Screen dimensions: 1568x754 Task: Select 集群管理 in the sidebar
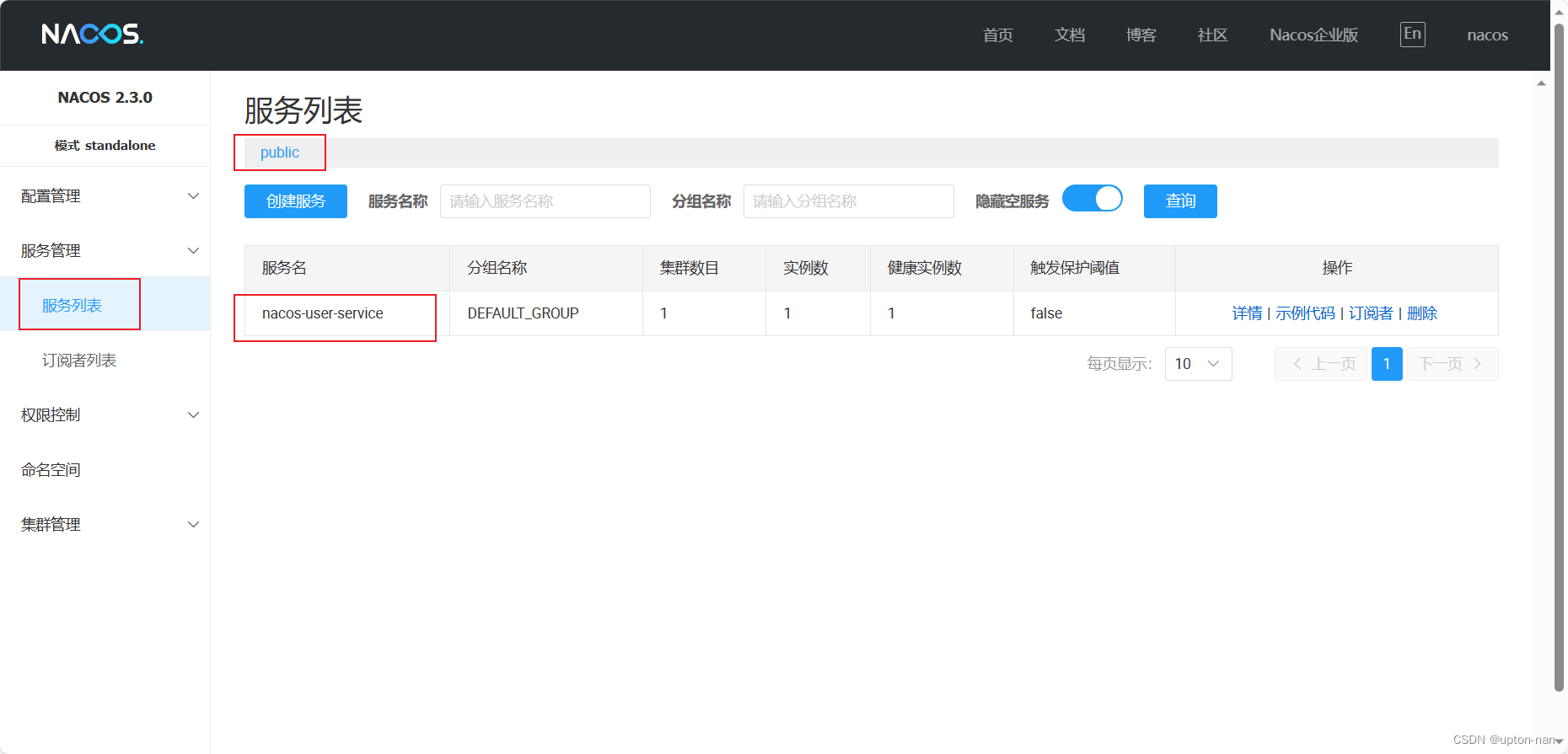pyautogui.click(x=51, y=525)
